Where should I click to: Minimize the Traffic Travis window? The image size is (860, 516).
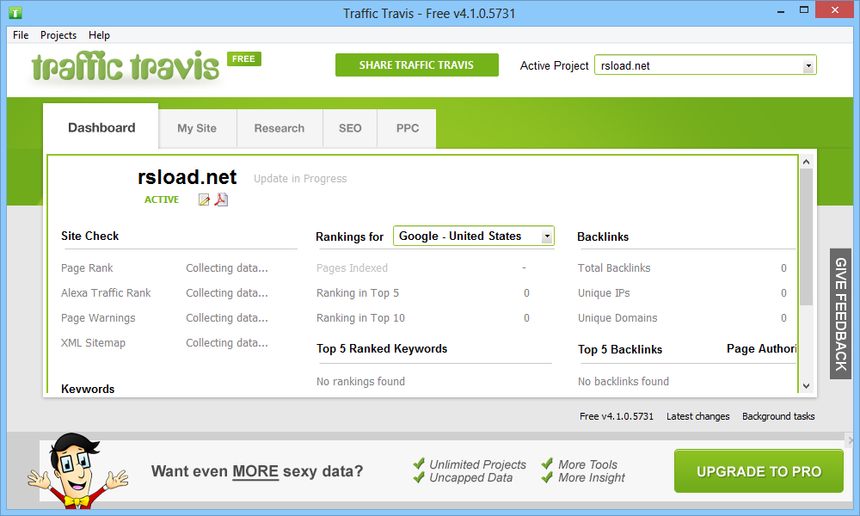click(781, 12)
